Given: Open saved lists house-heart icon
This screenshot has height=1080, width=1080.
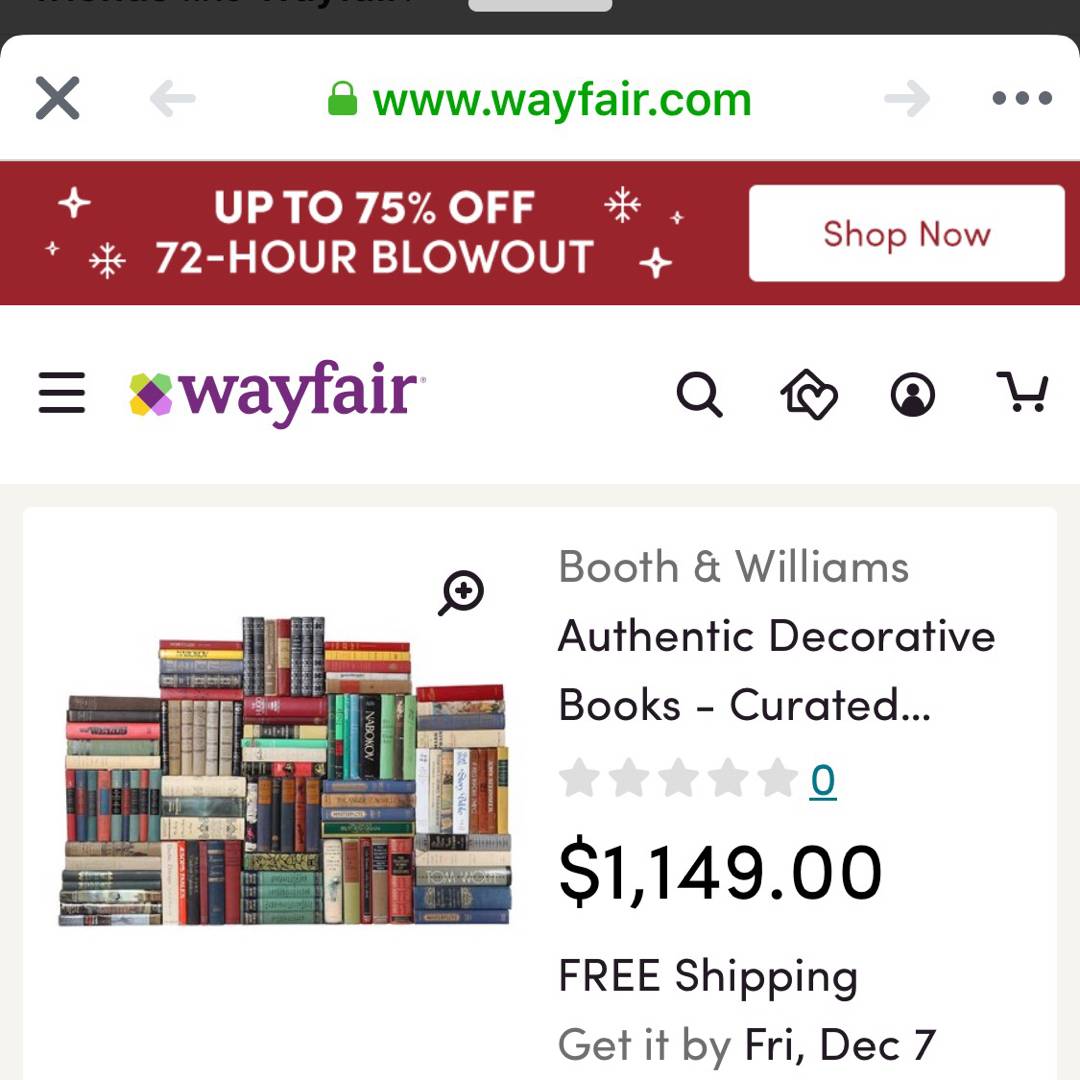Looking at the screenshot, I should coord(809,394).
